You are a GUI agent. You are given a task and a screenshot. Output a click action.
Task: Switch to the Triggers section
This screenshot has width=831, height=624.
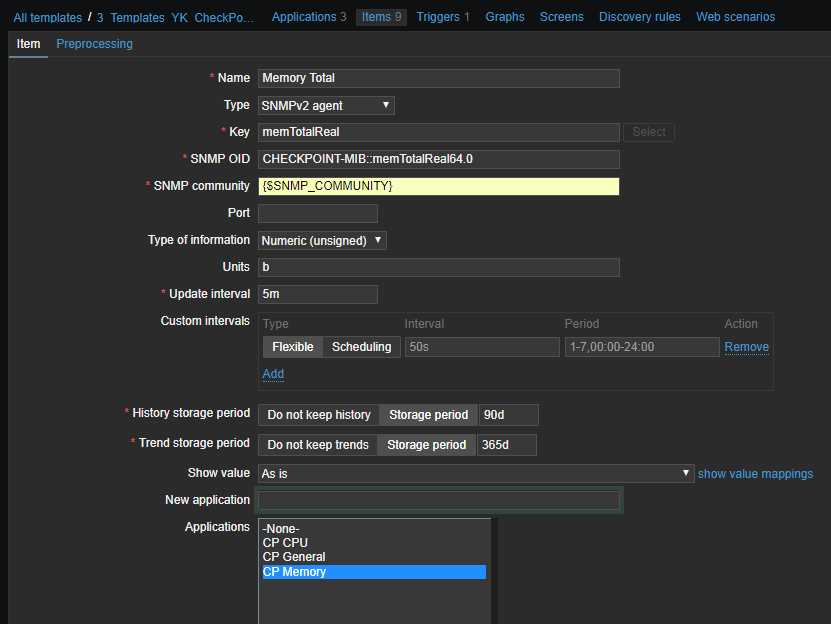[x=436, y=17]
